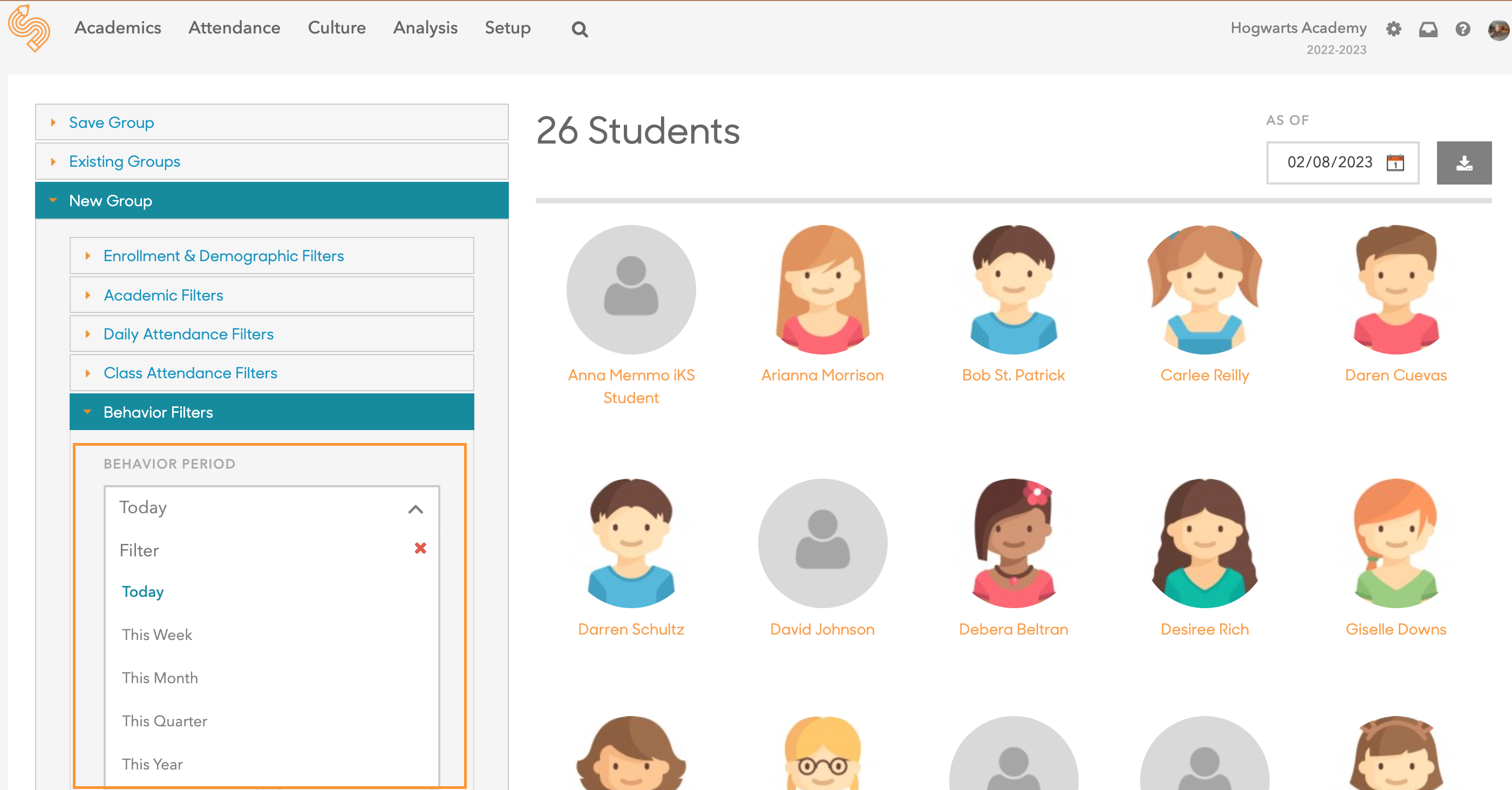Open Desiree Rich name link
The width and height of the screenshot is (1512, 790).
[1204, 629]
